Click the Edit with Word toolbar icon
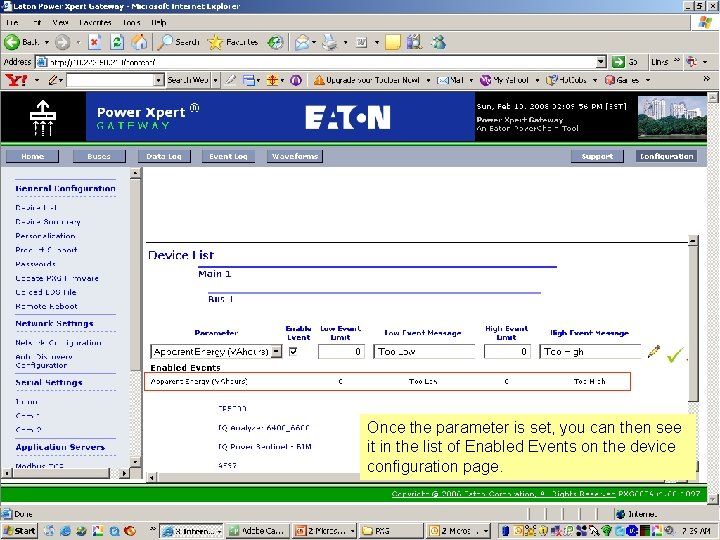The height and width of the screenshot is (540, 720). click(361, 43)
